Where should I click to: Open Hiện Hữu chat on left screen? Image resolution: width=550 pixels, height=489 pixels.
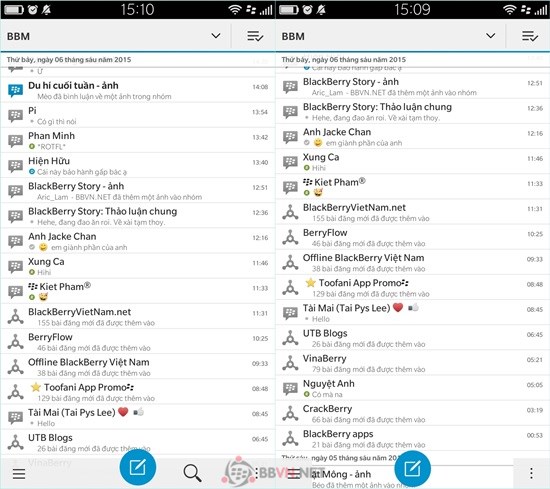click(138, 166)
